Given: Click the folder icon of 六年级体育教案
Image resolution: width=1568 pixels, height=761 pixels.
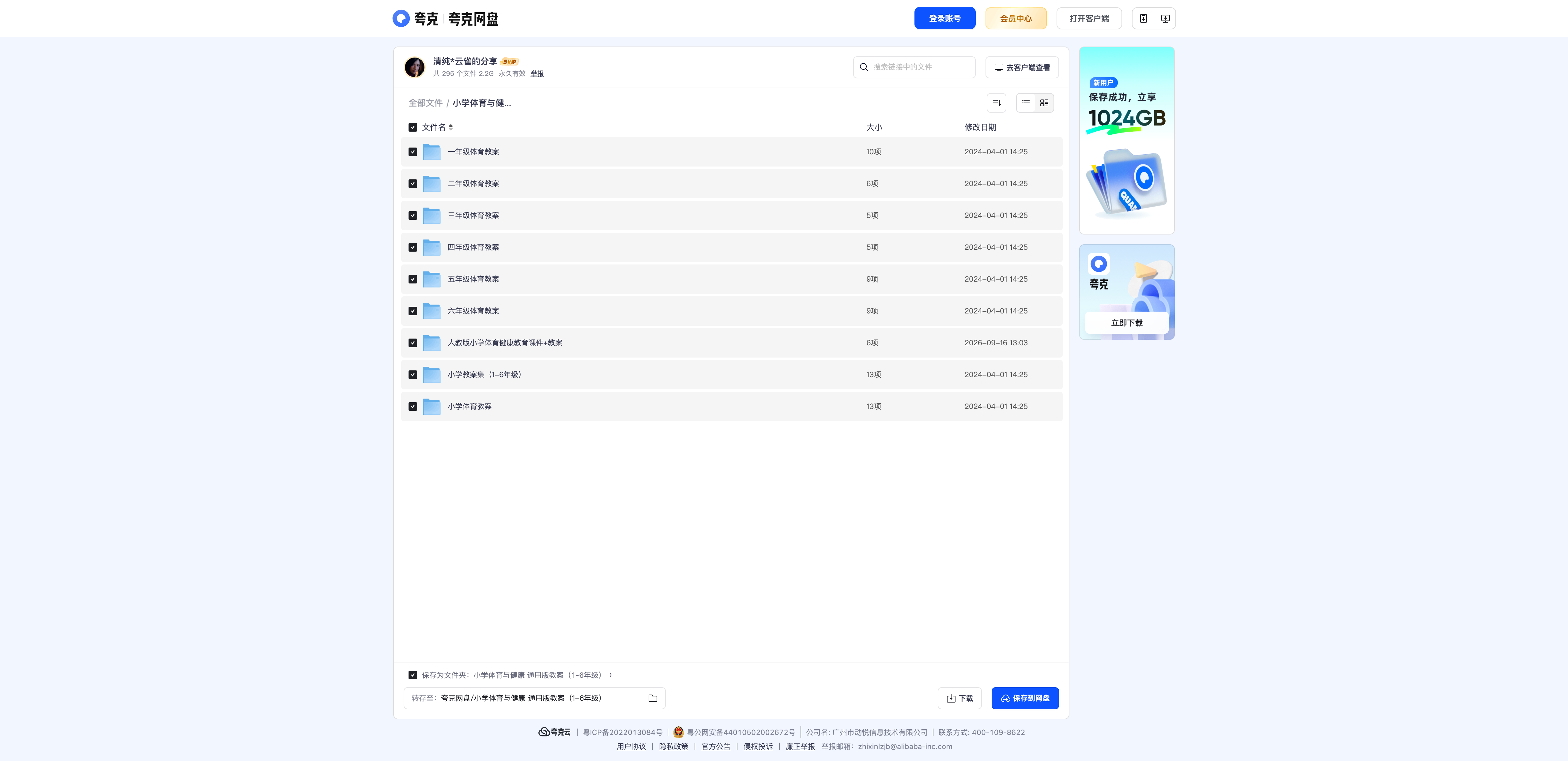Looking at the screenshot, I should coord(432,311).
